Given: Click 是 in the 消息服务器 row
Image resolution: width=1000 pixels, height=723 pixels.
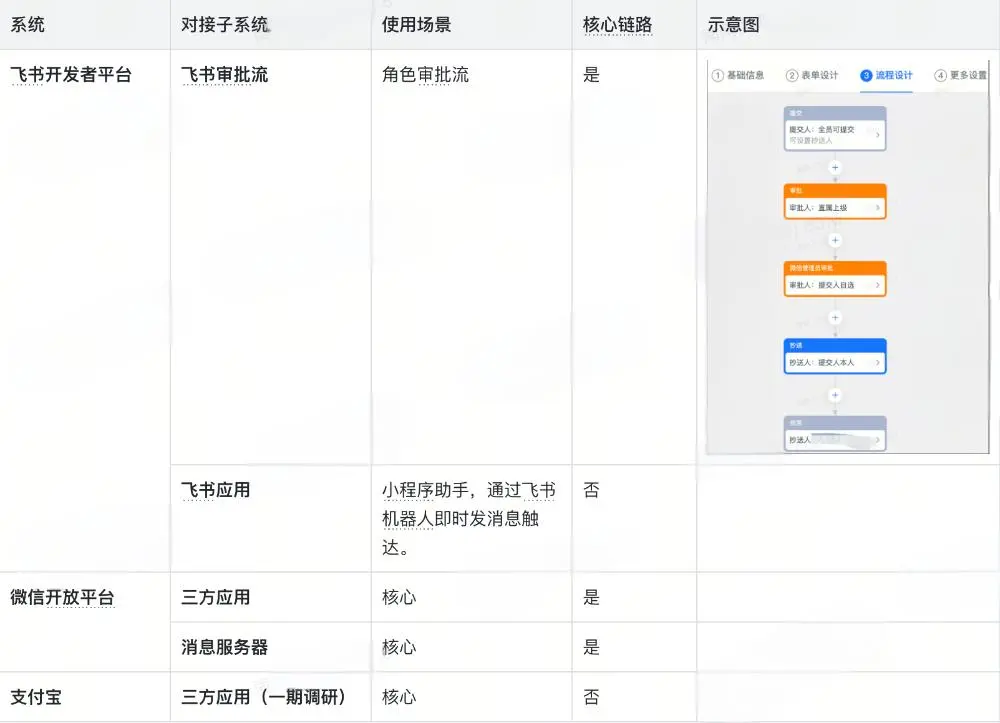Looking at the screenshot, I should 591,647.
